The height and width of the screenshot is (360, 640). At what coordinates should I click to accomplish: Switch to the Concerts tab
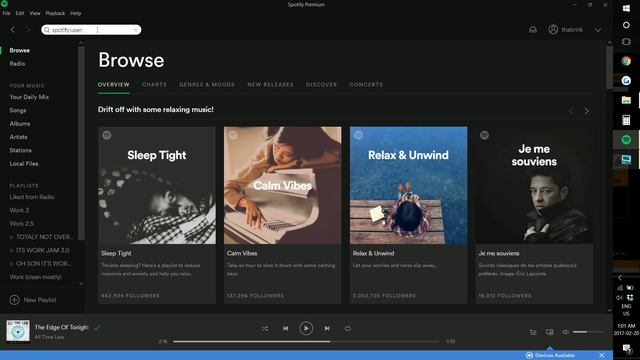coord(366,84)
